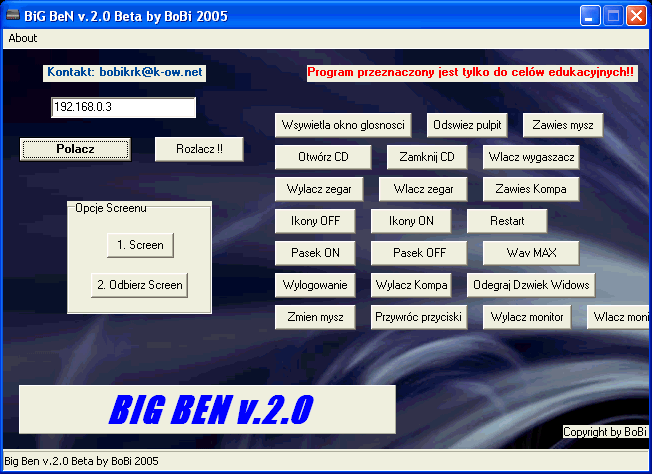
Task: Click the Wylogowanie logout button
Action: [x=315, y=285]
